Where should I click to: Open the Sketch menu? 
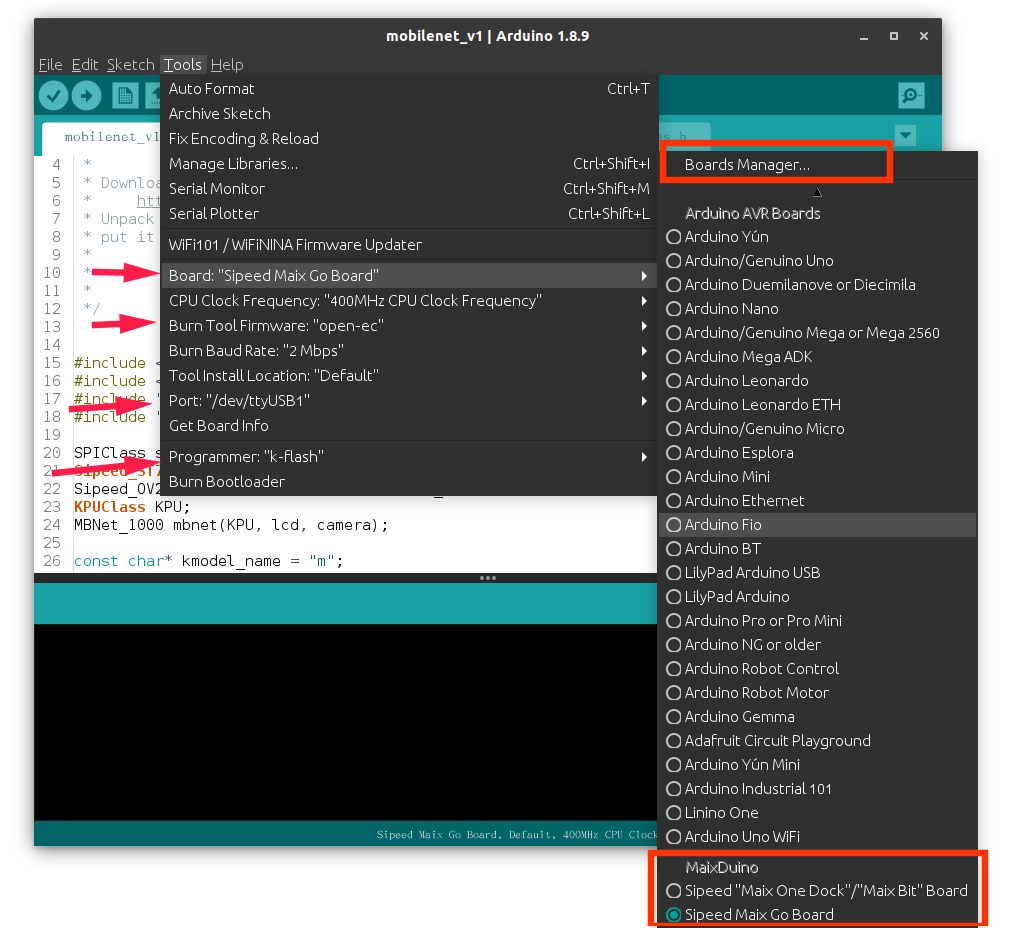coord(131,65)
